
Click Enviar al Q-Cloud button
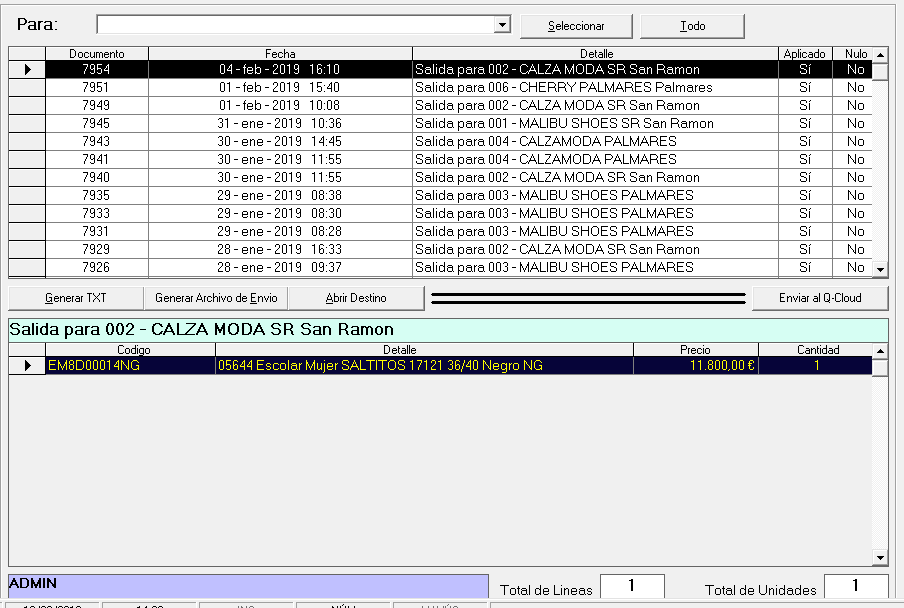pyautogui.click(x=820, y=298)
